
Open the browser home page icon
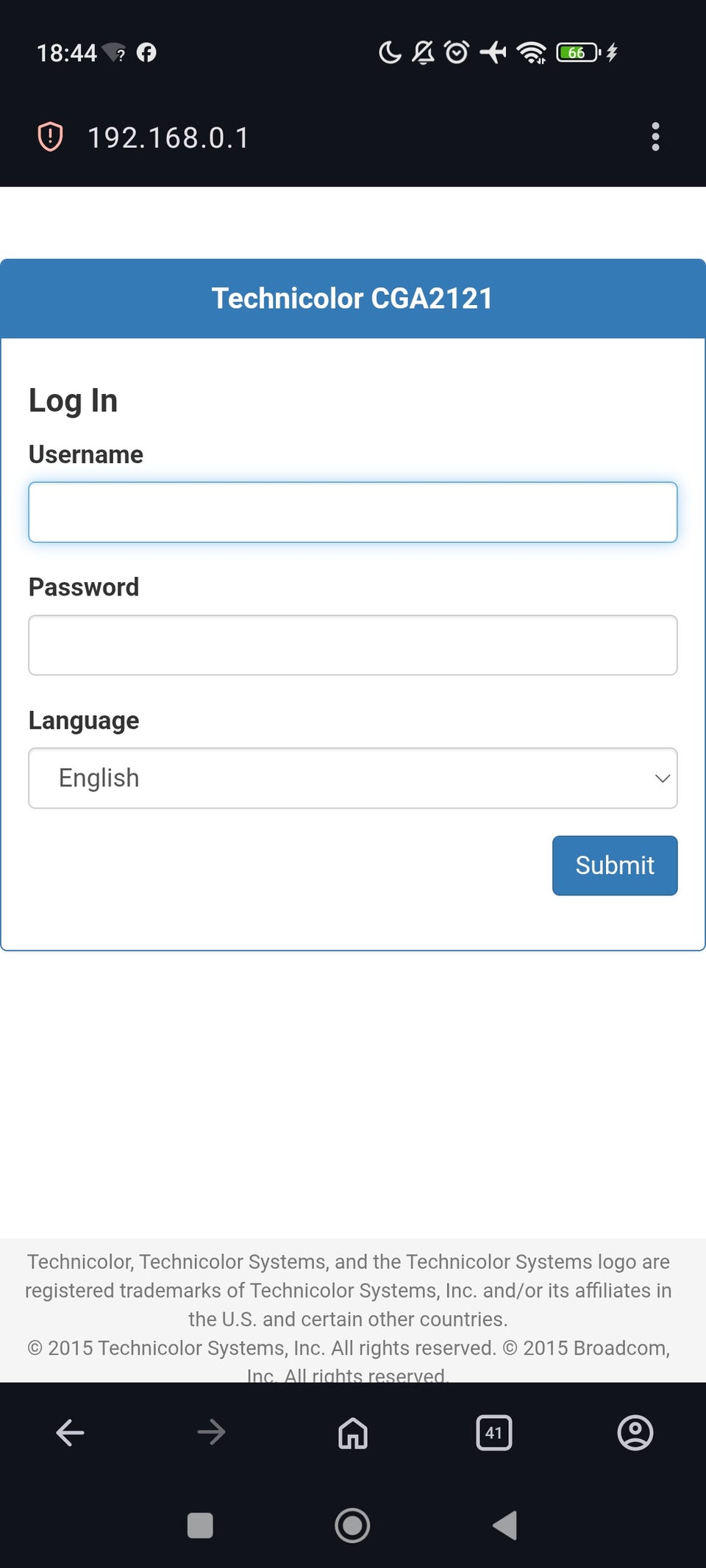click(353, 1432)
